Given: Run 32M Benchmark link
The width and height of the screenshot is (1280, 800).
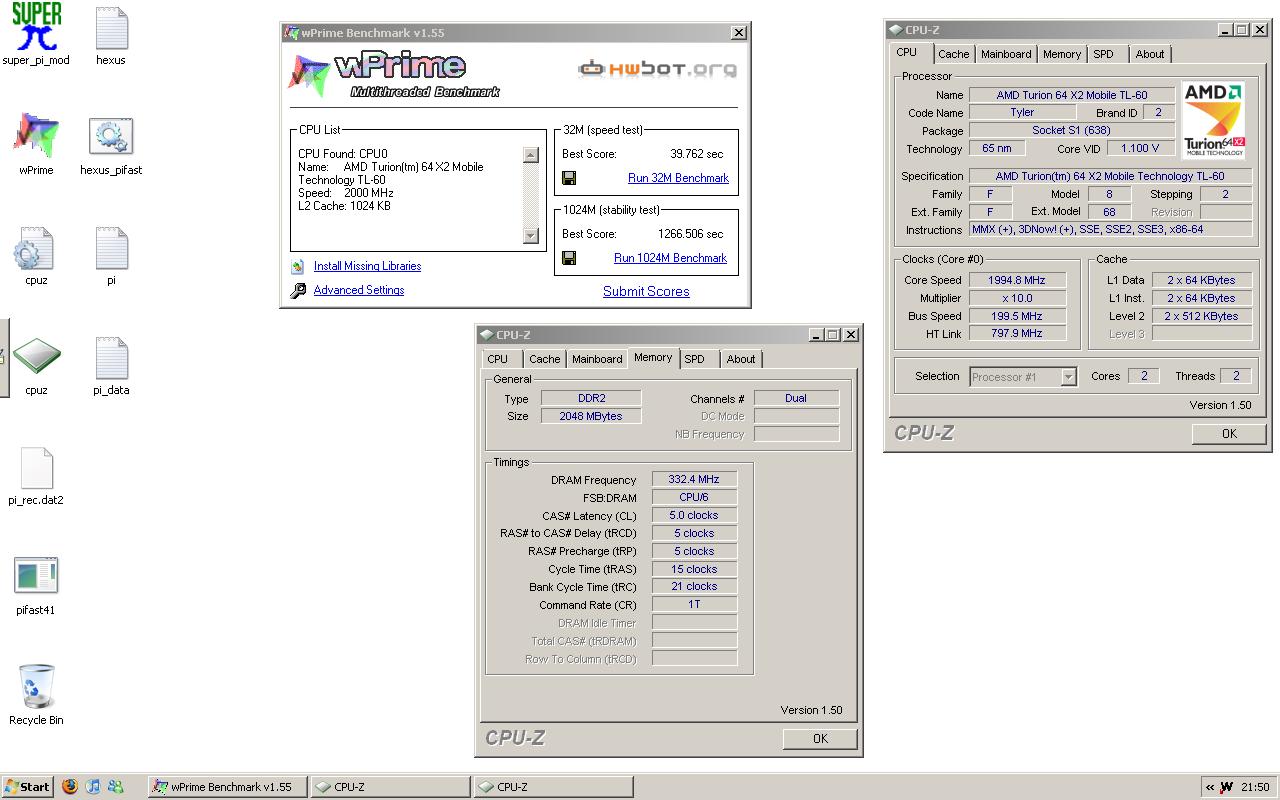Looking at the screenshot, I should click(678, 178).
